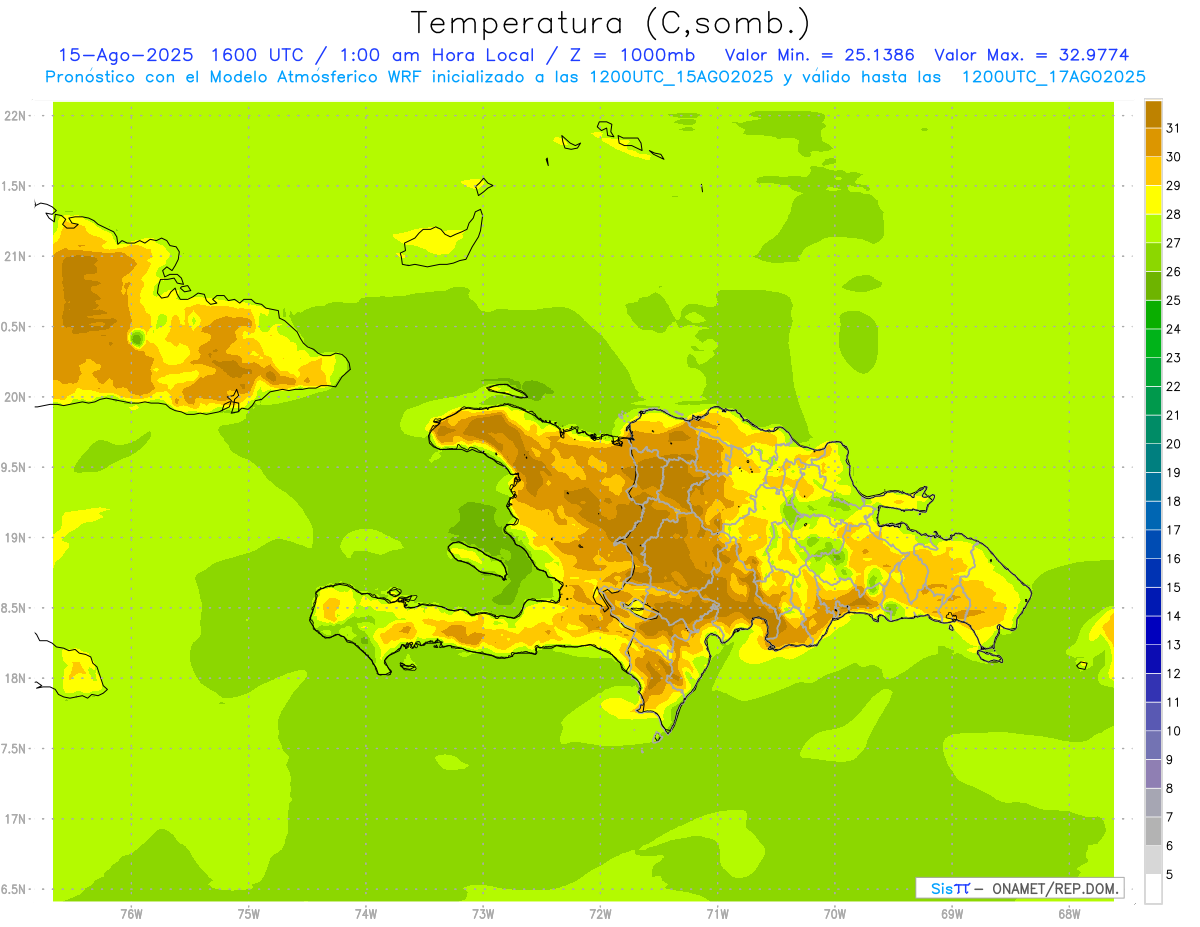Click legend value "12"
This screenshot has width=1200, height=927.
click(x=1174, y=673)
